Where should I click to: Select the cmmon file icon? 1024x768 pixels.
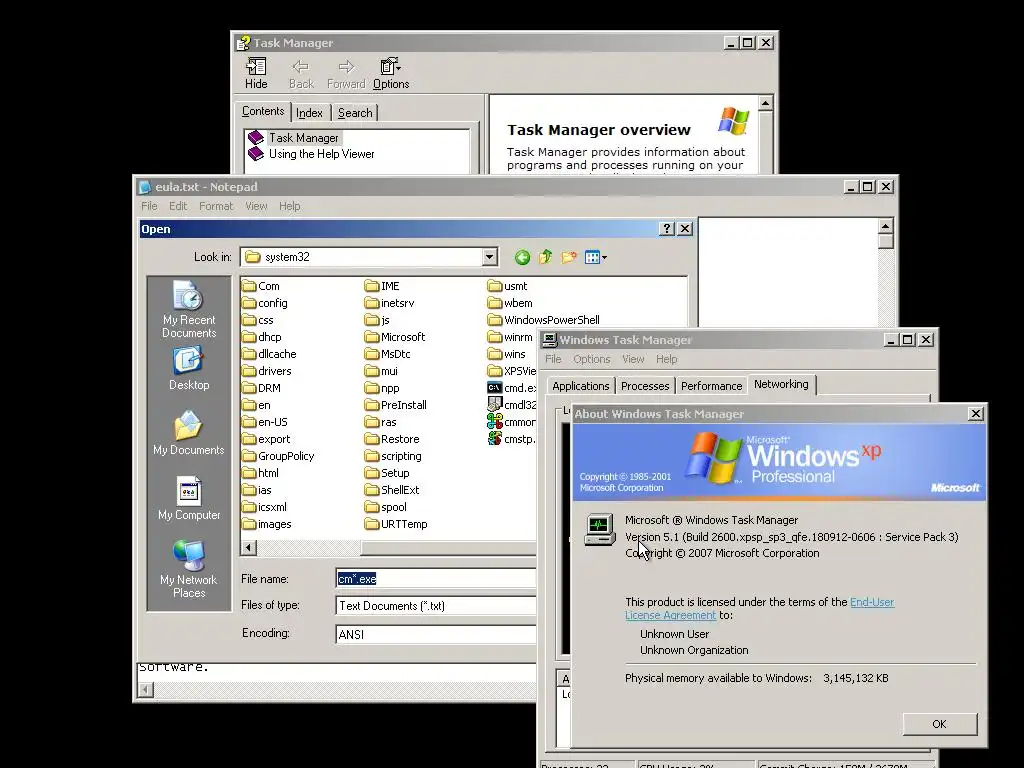(x=494, y=422)
